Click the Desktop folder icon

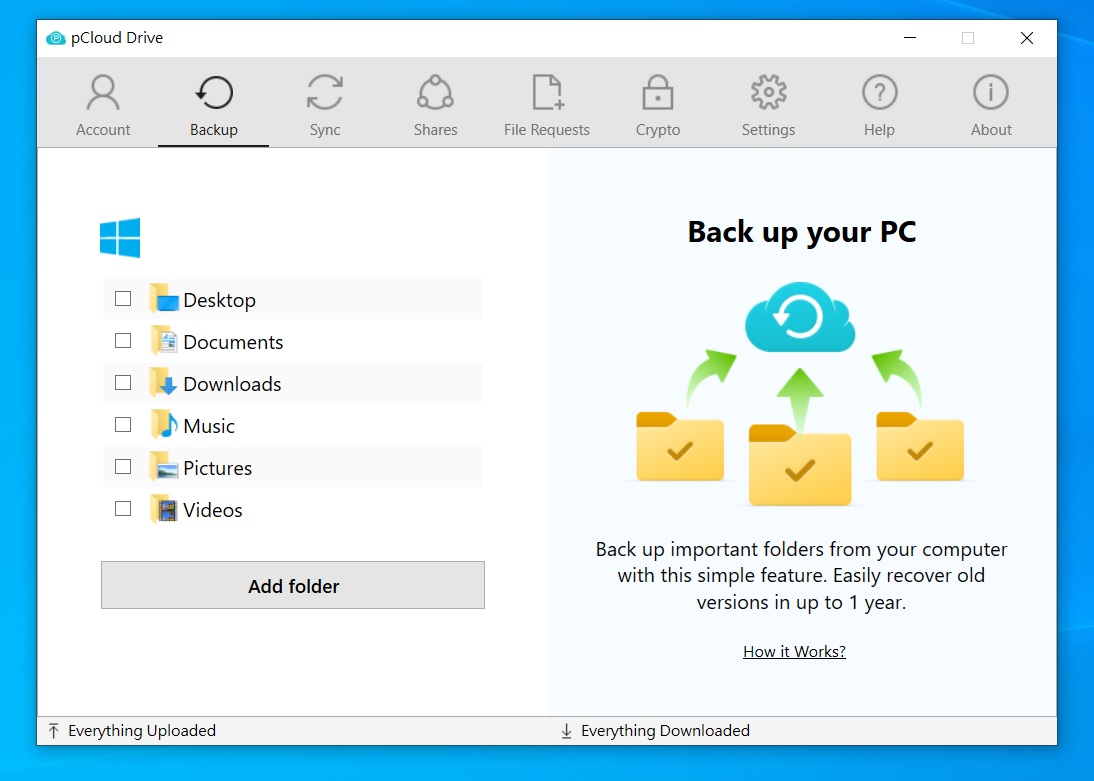point(164,298)
